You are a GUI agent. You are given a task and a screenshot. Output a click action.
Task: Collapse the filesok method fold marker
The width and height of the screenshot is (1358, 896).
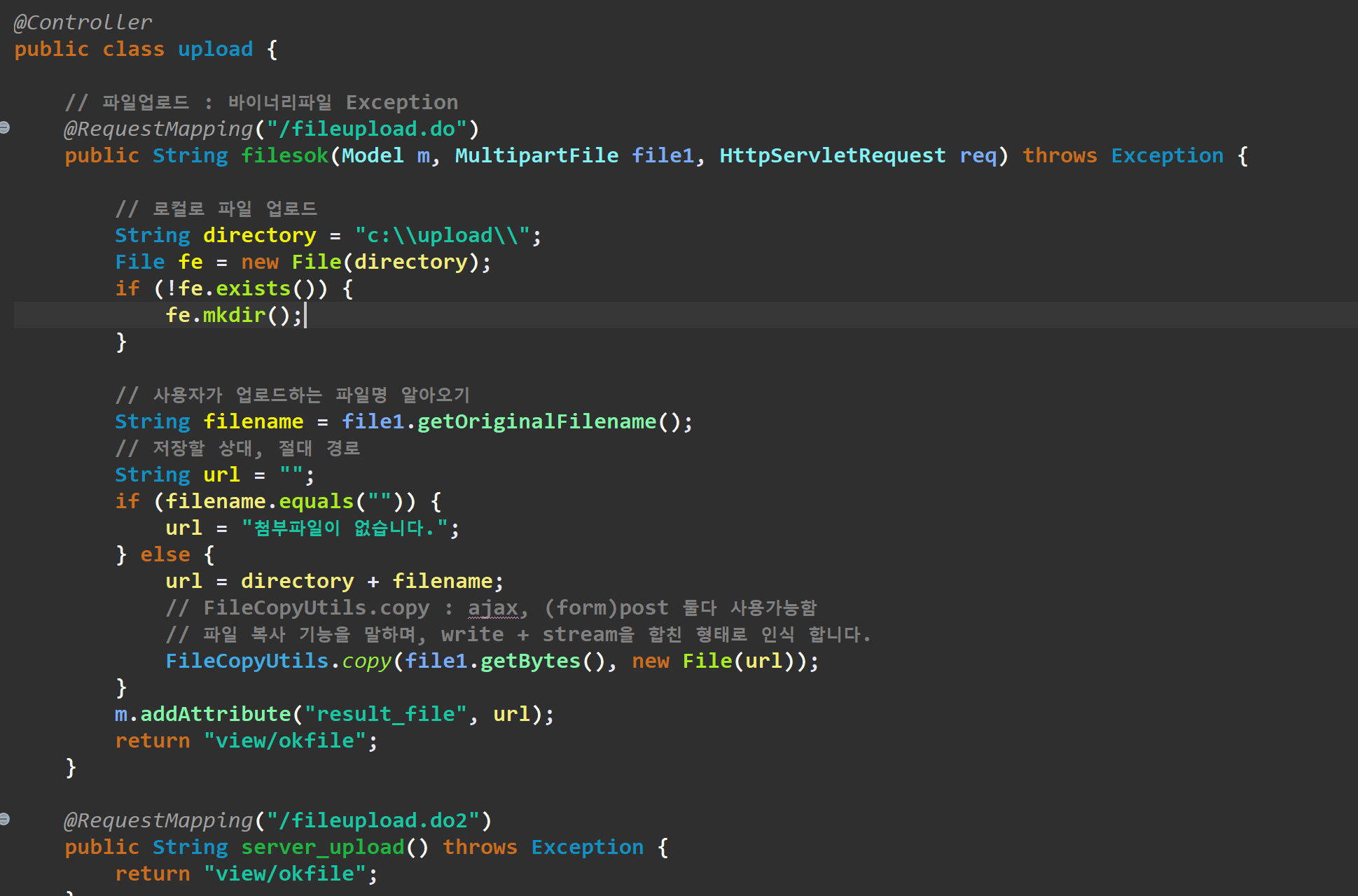pyautogui.click(x=5, y=128)
